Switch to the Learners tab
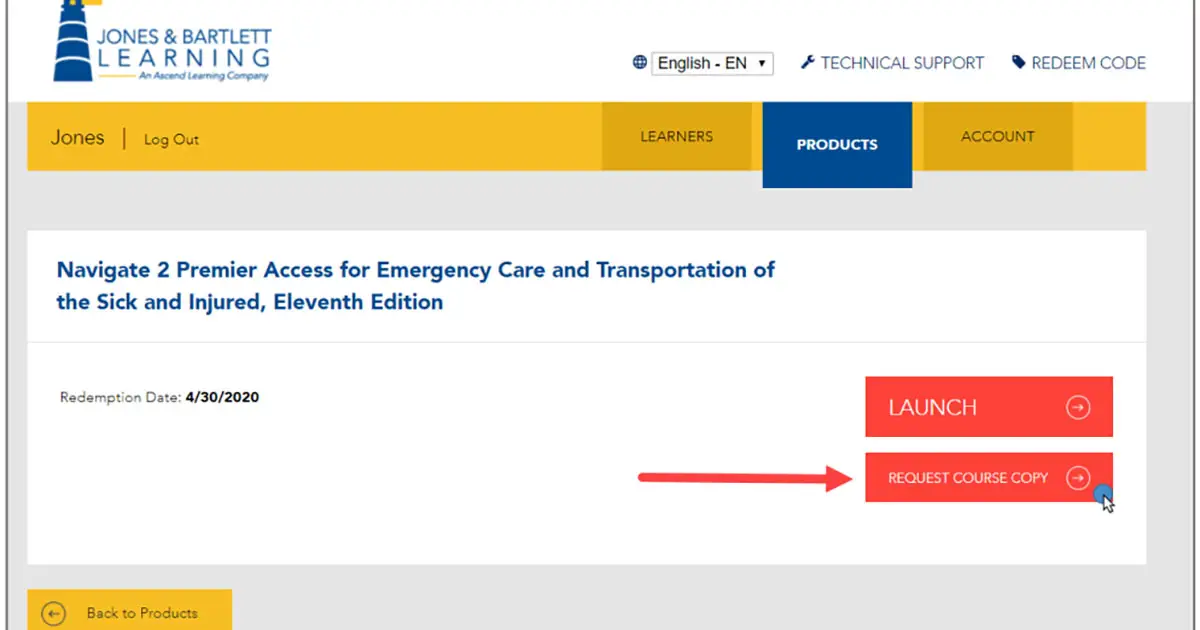 click(677, 136)
